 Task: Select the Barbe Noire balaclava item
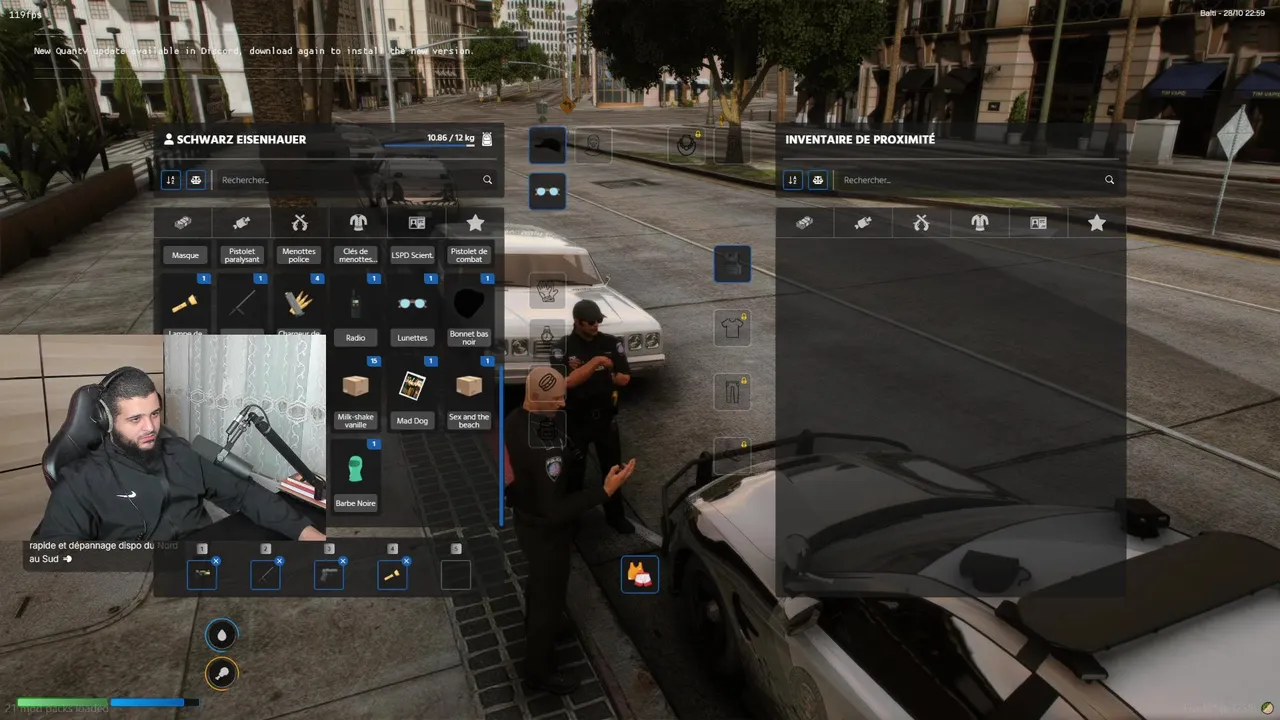(x=355, y=475)
